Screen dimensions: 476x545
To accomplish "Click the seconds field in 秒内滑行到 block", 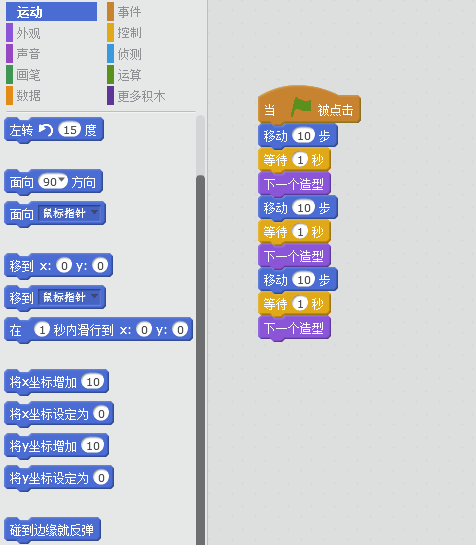I will 42,330.
